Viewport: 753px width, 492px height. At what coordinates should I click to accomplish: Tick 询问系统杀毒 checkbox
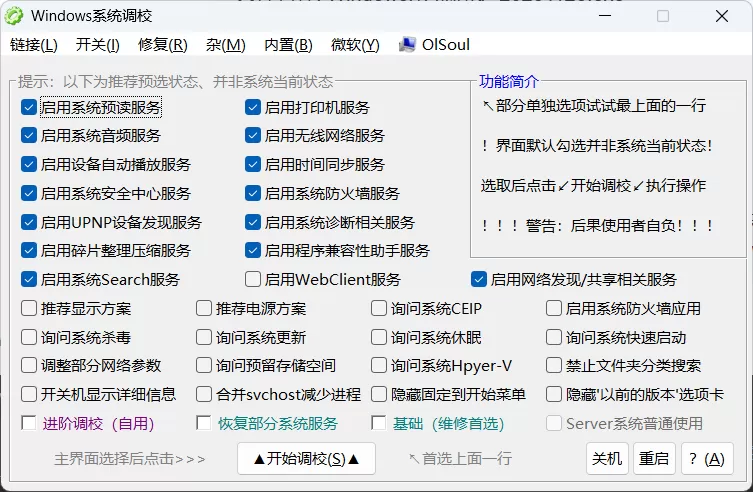point(29,337)
